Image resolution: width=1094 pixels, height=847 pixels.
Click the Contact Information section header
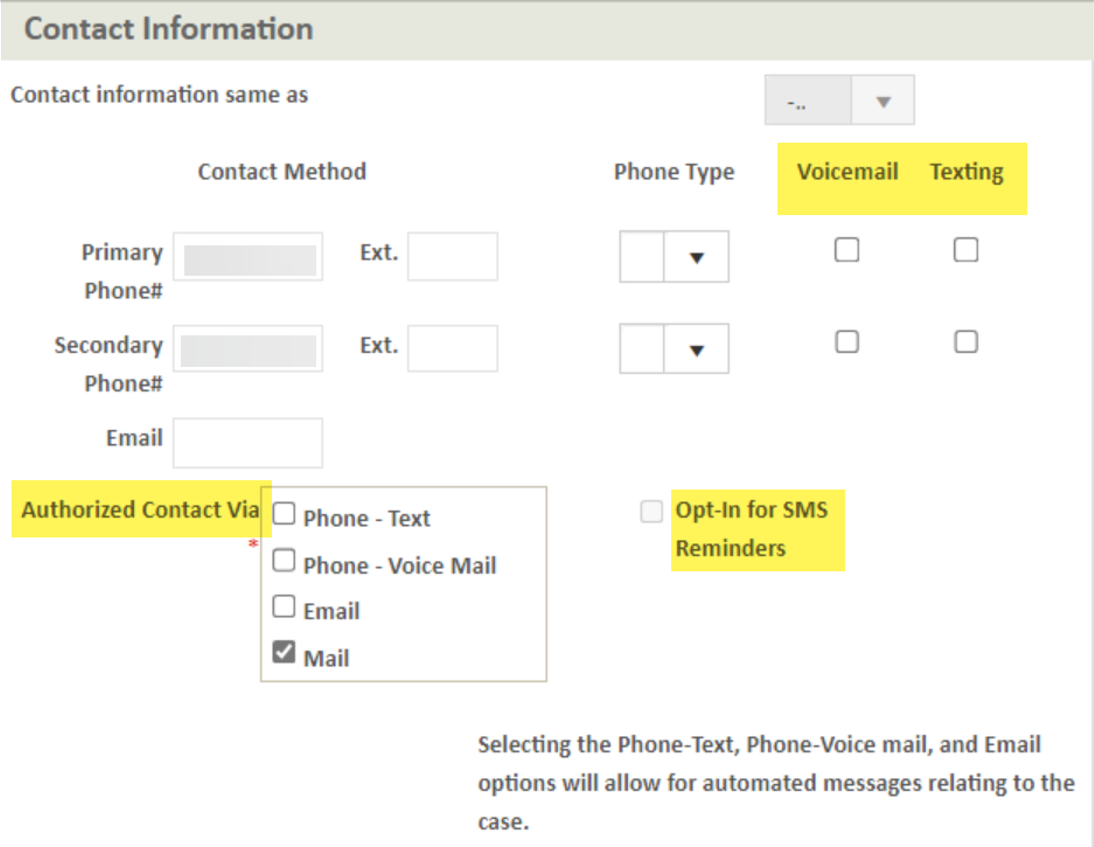tap(166, 29)
